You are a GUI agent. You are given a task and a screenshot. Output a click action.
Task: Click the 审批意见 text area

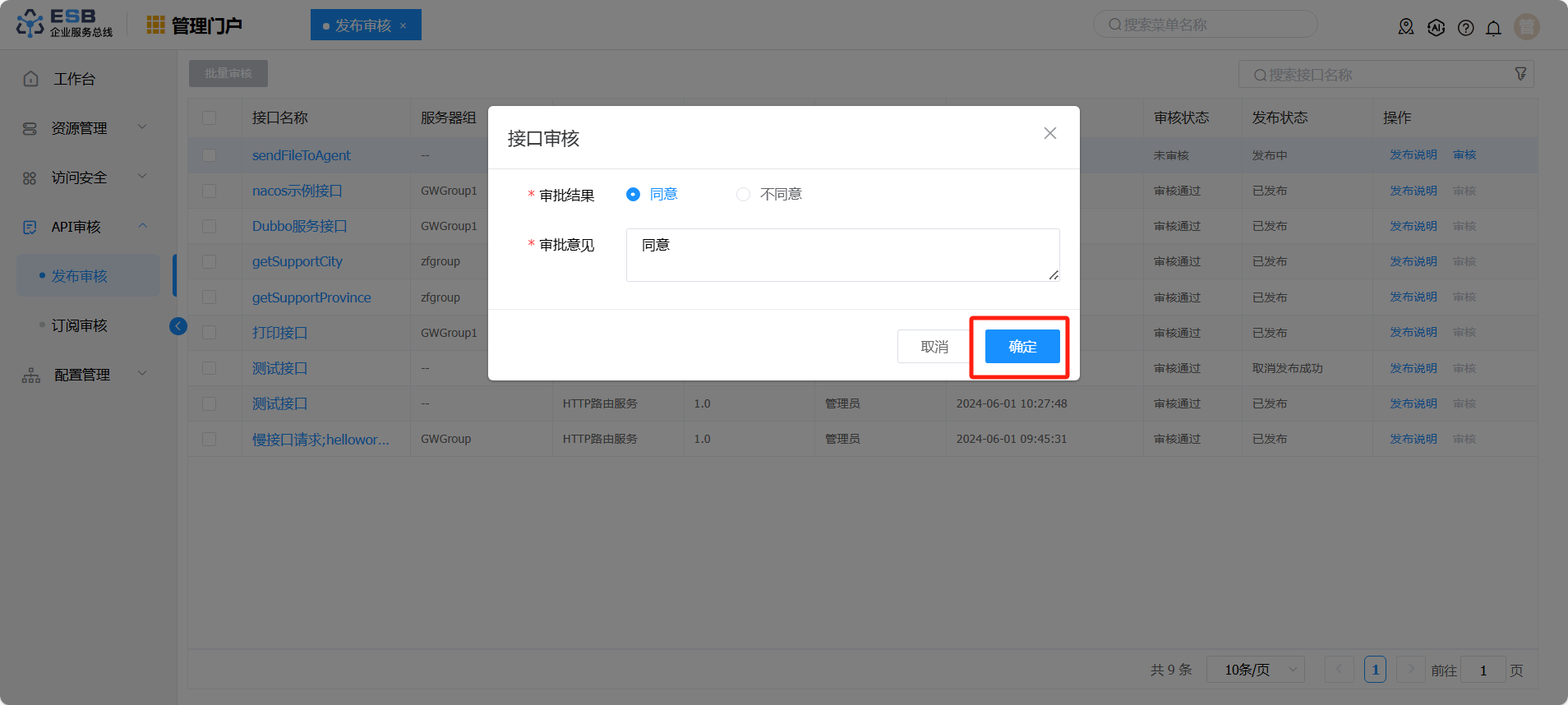click(842, 255)
